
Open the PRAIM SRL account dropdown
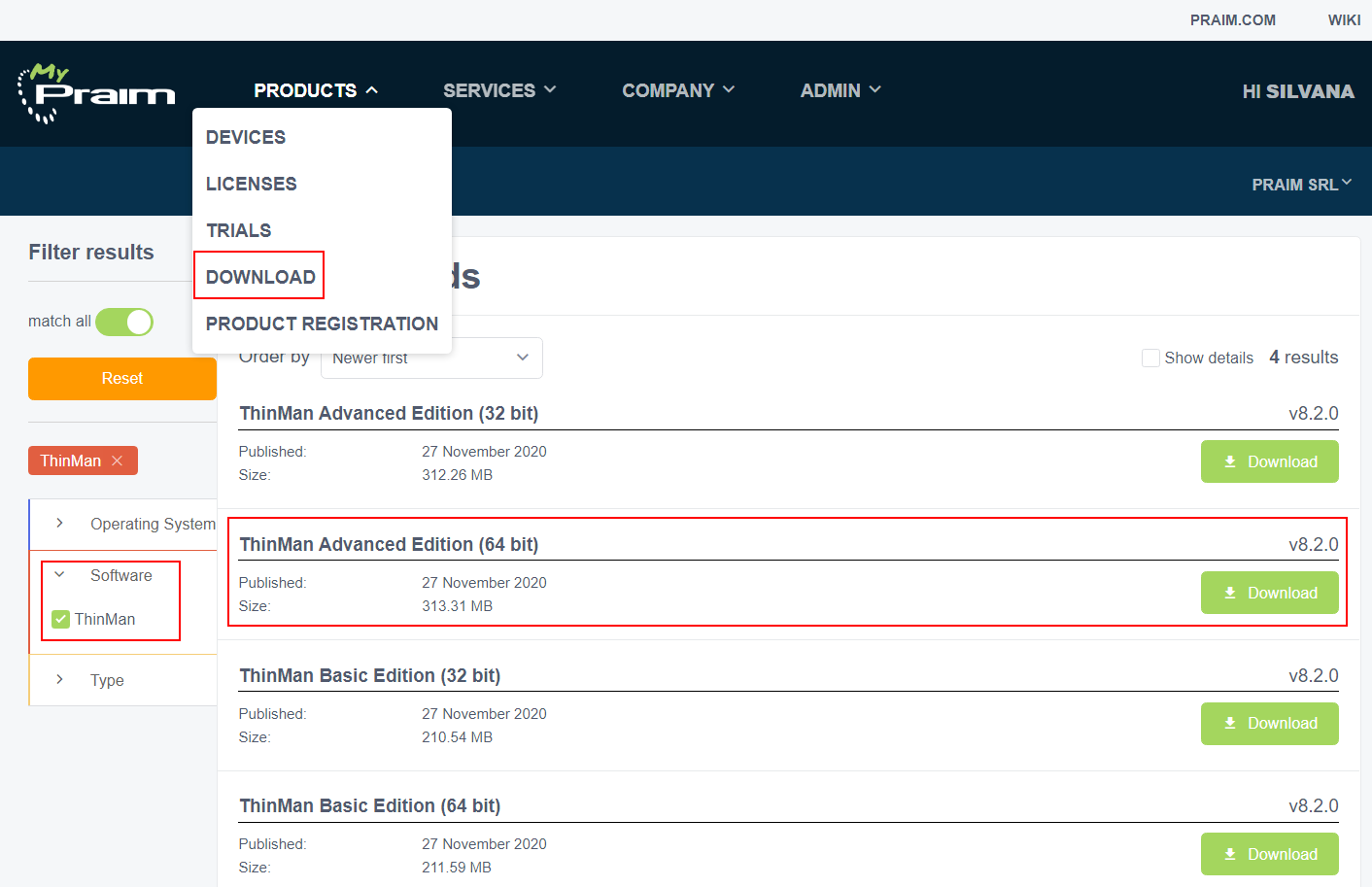tap(1301, 185)
